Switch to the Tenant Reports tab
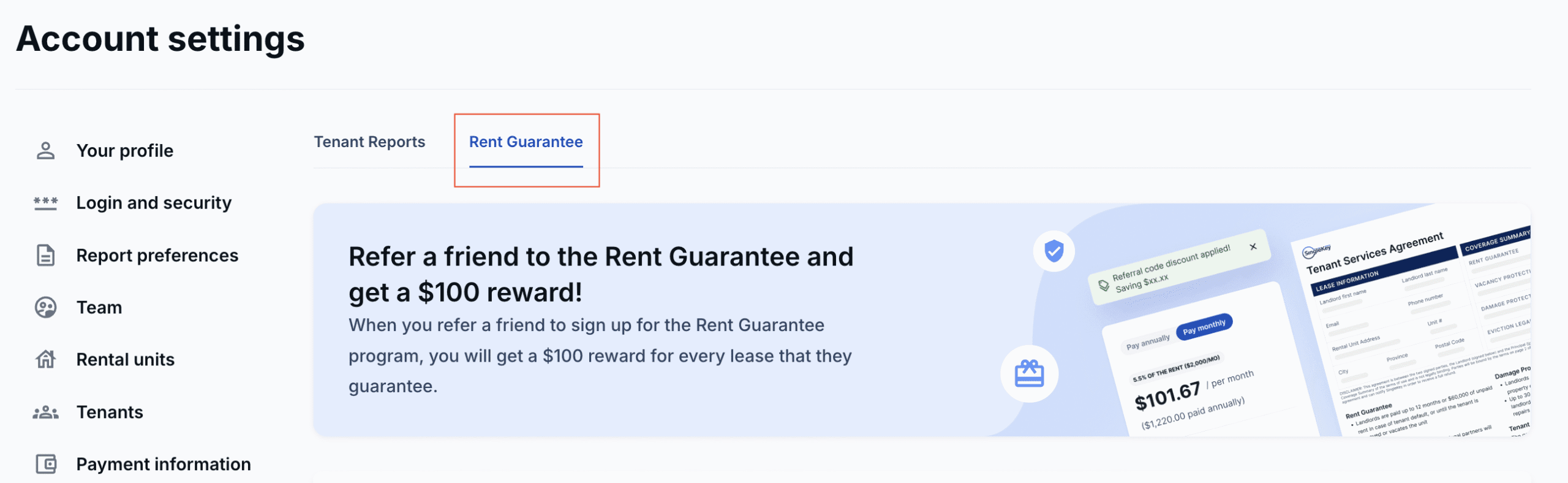The height and width of the screenshot is (483, 1568). point(369,142)
